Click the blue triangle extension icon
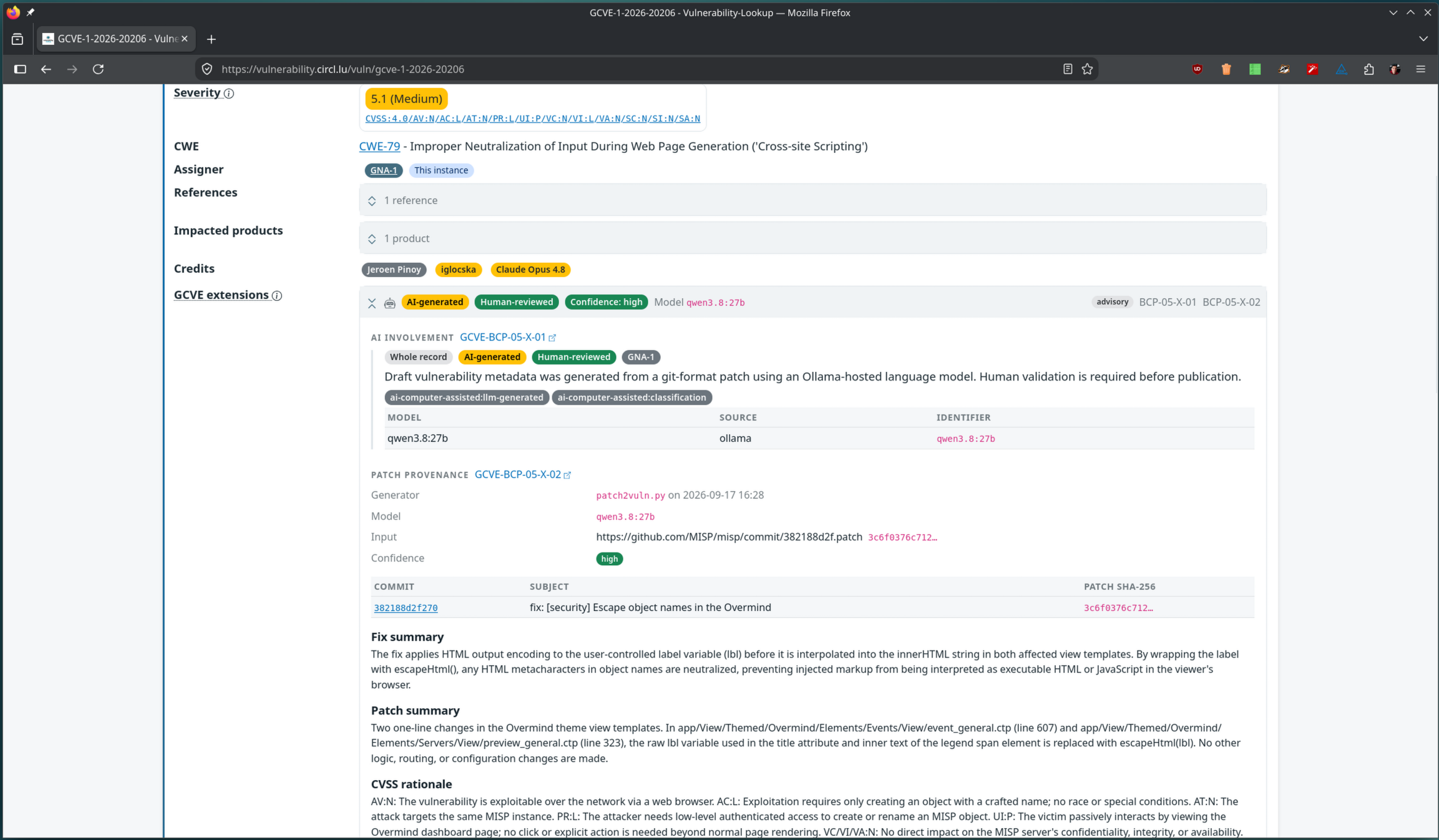Viewport: 1439px width, 840px height. pos(1341,69)
